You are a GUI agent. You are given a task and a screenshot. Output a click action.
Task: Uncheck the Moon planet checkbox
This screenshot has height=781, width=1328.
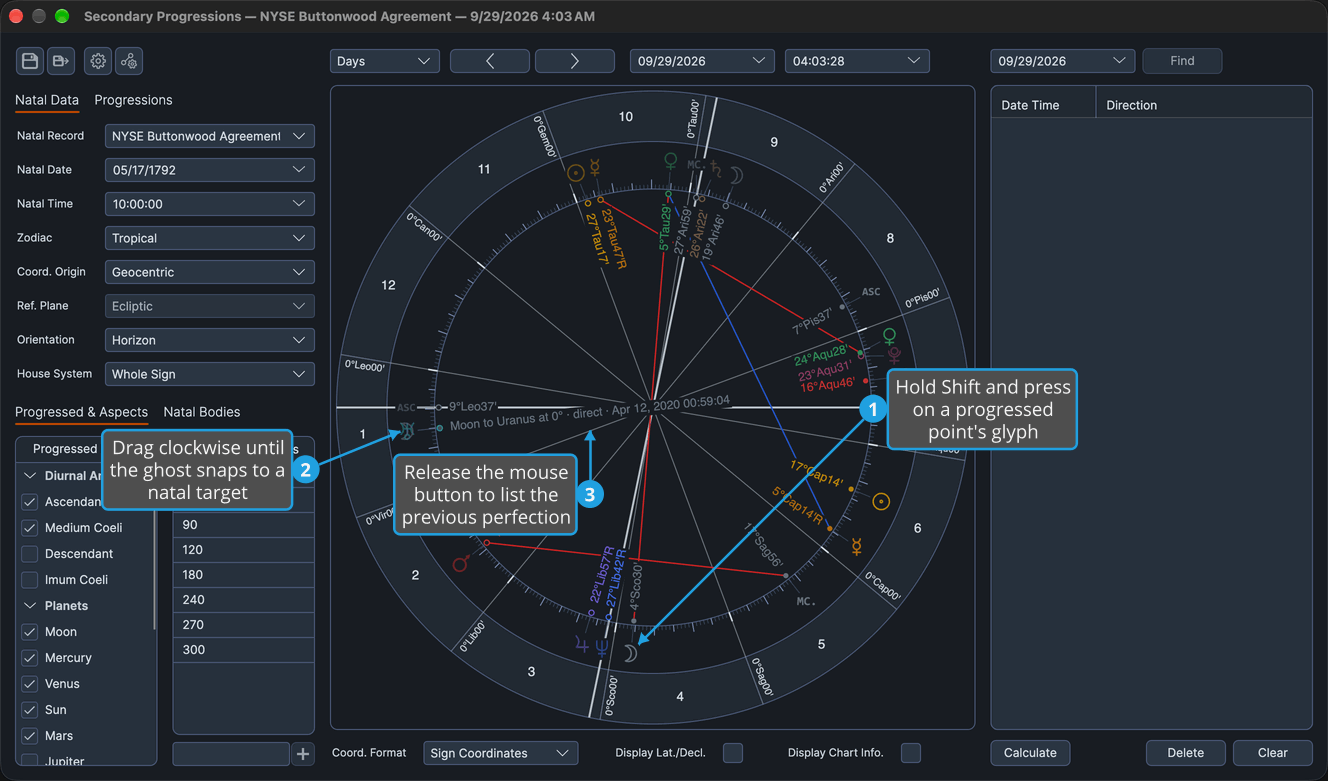pyautogui.click(x=30, y=632)
